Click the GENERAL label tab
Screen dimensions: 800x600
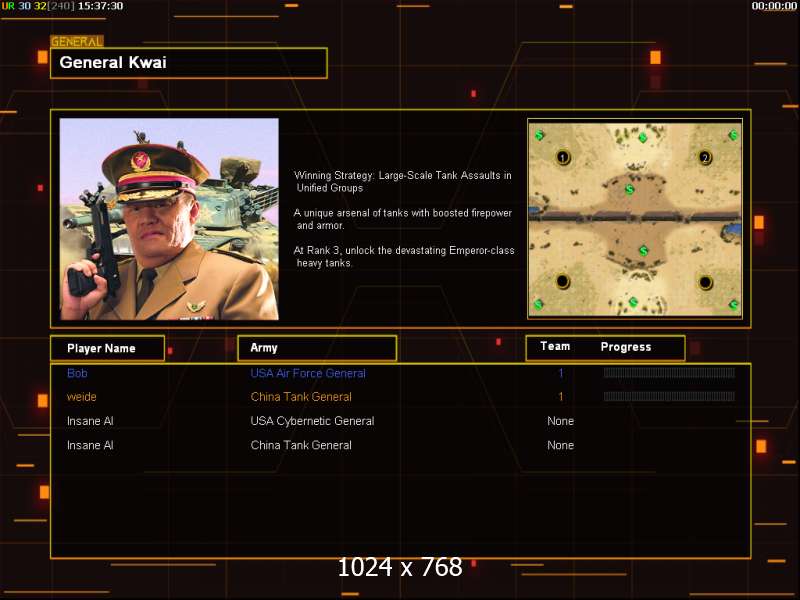(x=77, y=42)
